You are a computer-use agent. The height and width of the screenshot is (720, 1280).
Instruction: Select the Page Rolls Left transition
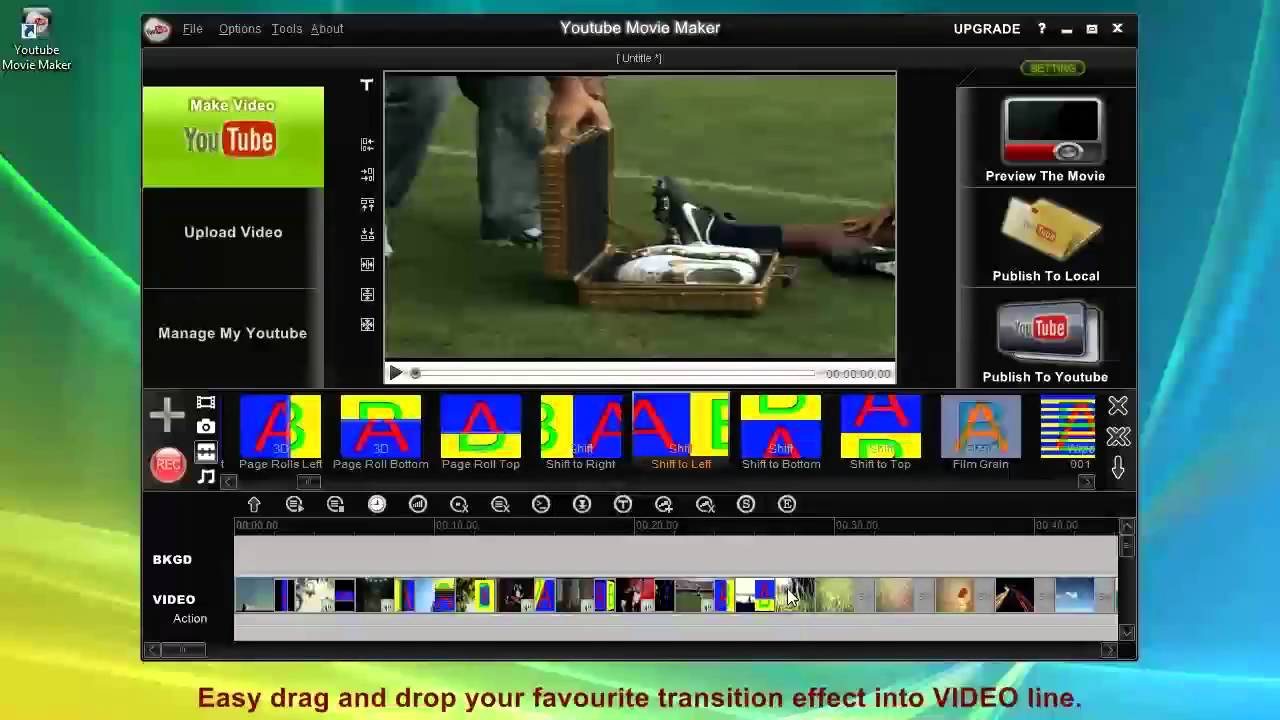(x=280, y=433)
